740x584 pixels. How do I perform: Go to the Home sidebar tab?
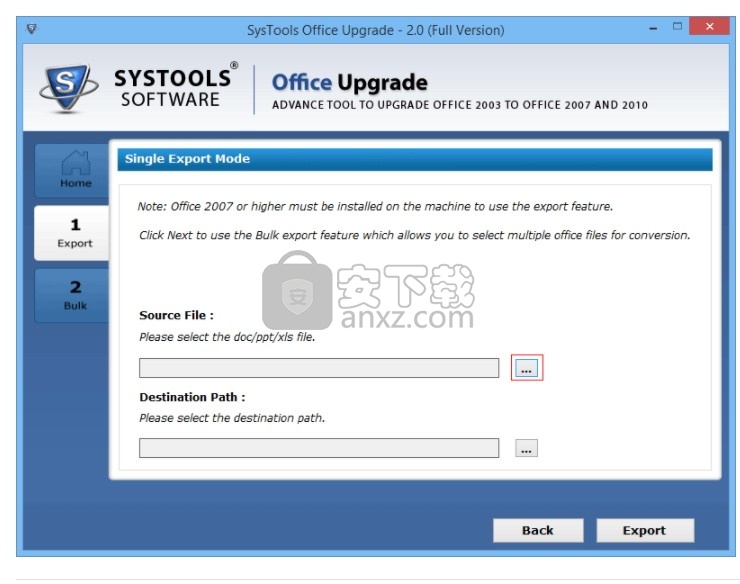click(x=72, y=170)
